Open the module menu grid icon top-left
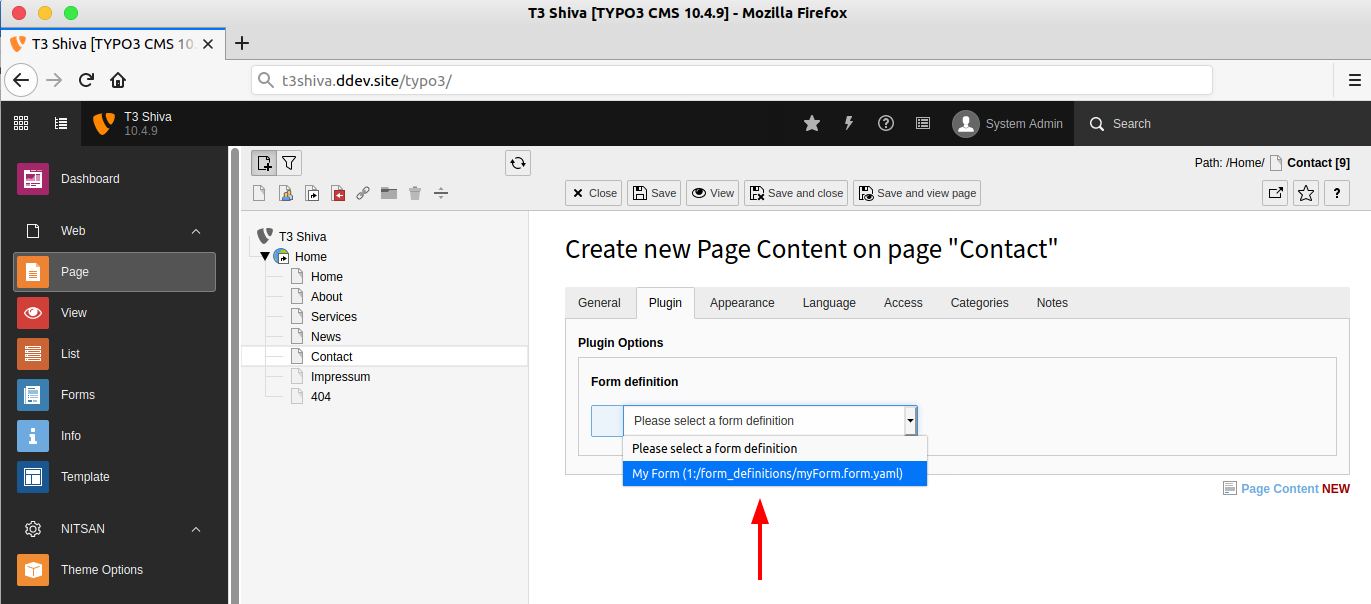The width and height of the screenshot is (1371, 604). coord(20,122)
